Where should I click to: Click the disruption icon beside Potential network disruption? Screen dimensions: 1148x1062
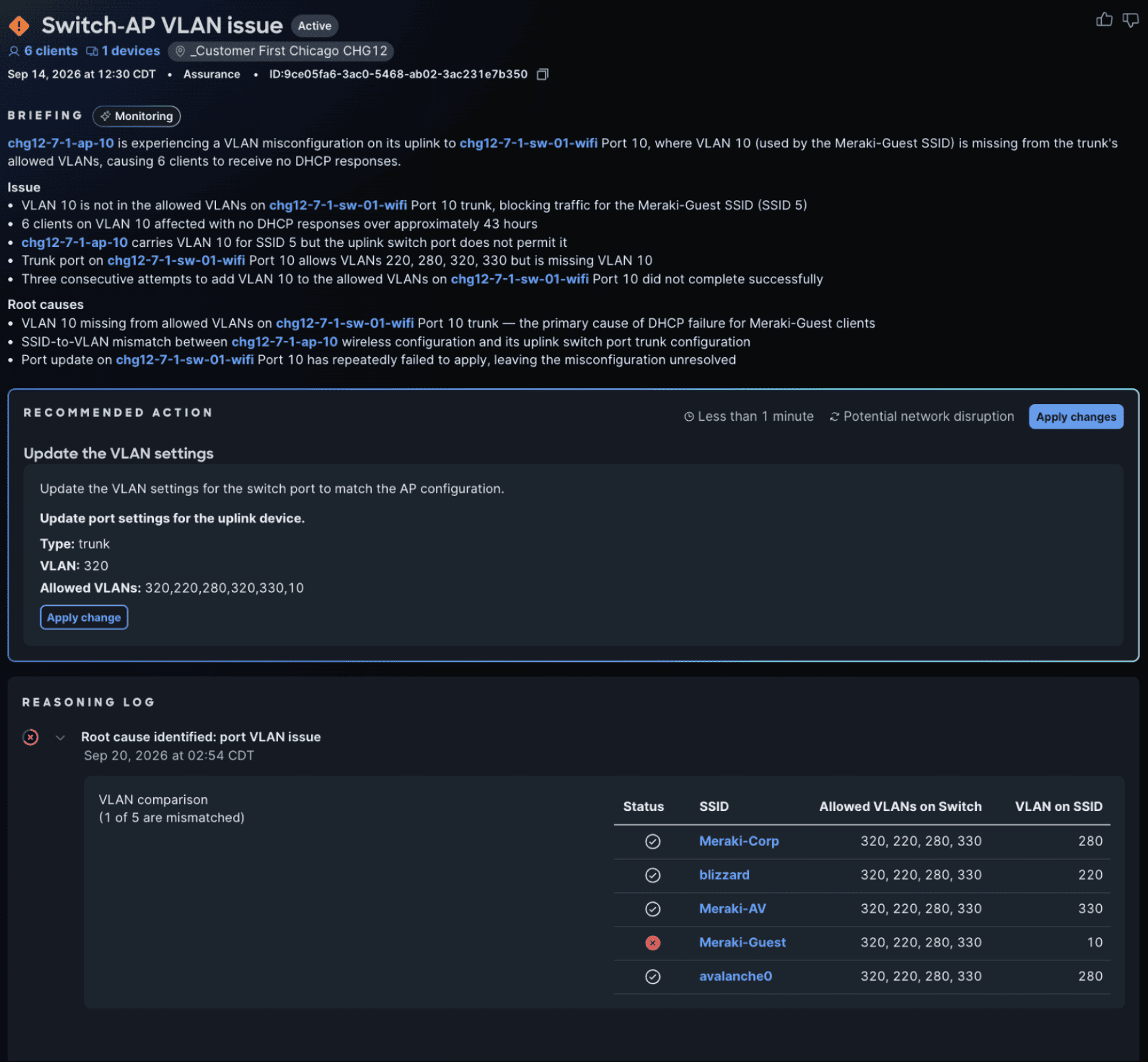834,417
